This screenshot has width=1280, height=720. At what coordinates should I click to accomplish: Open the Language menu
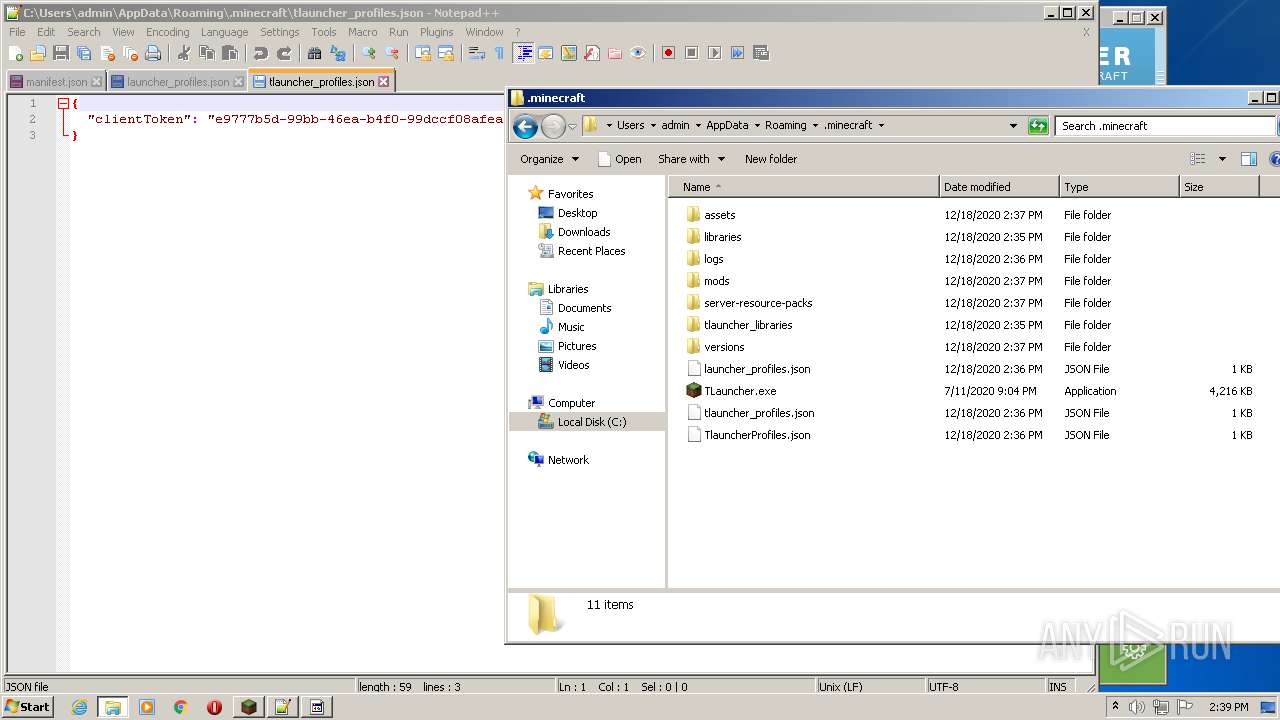[224, 32]
